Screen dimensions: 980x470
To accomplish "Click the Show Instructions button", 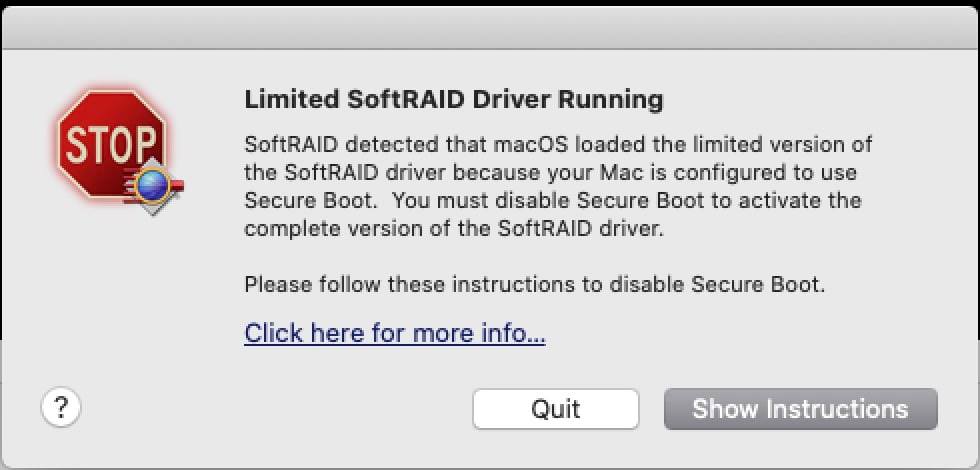I will (x=800, y=409).
